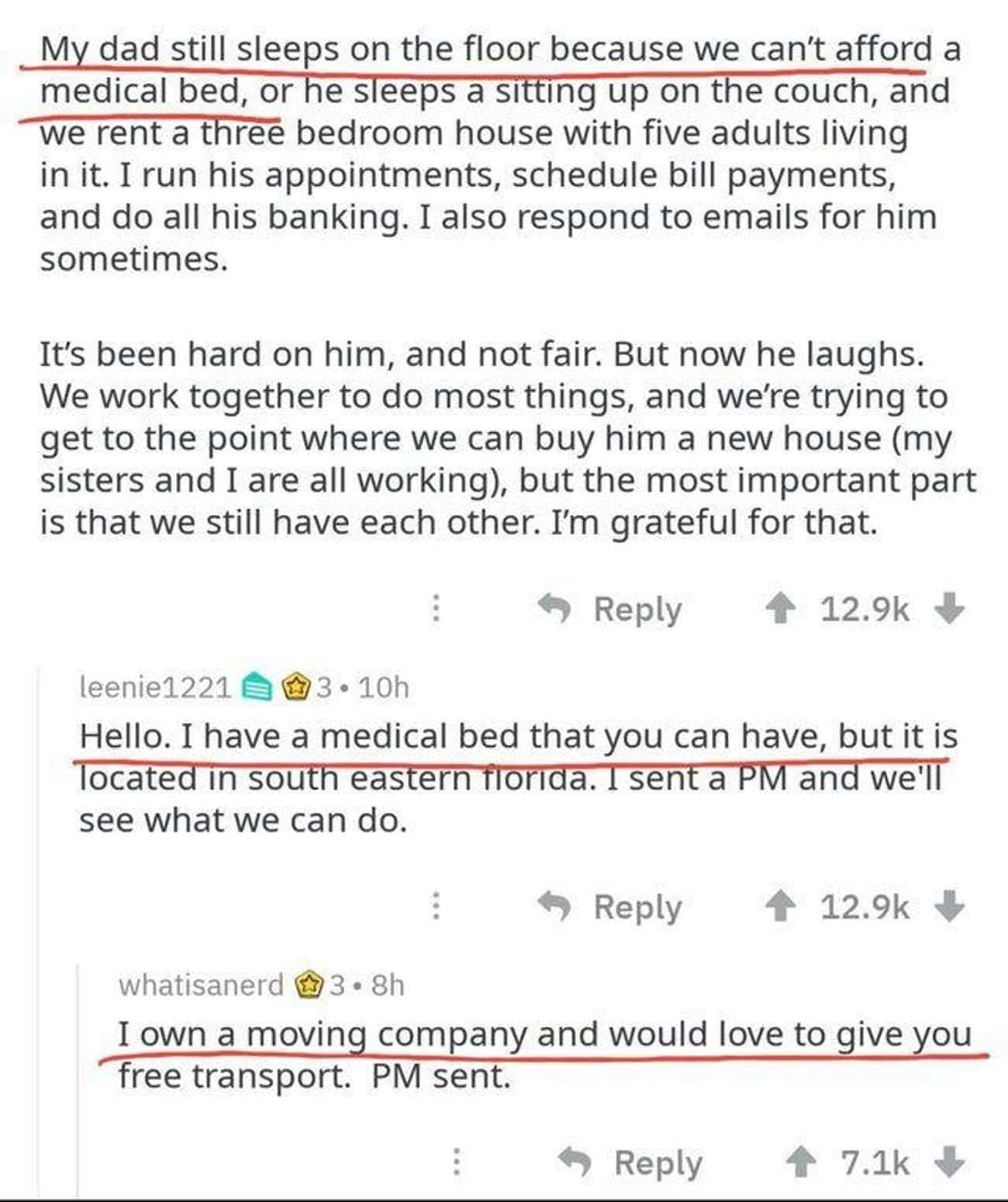Open whatisanerd's user profile

pos(201,985)
